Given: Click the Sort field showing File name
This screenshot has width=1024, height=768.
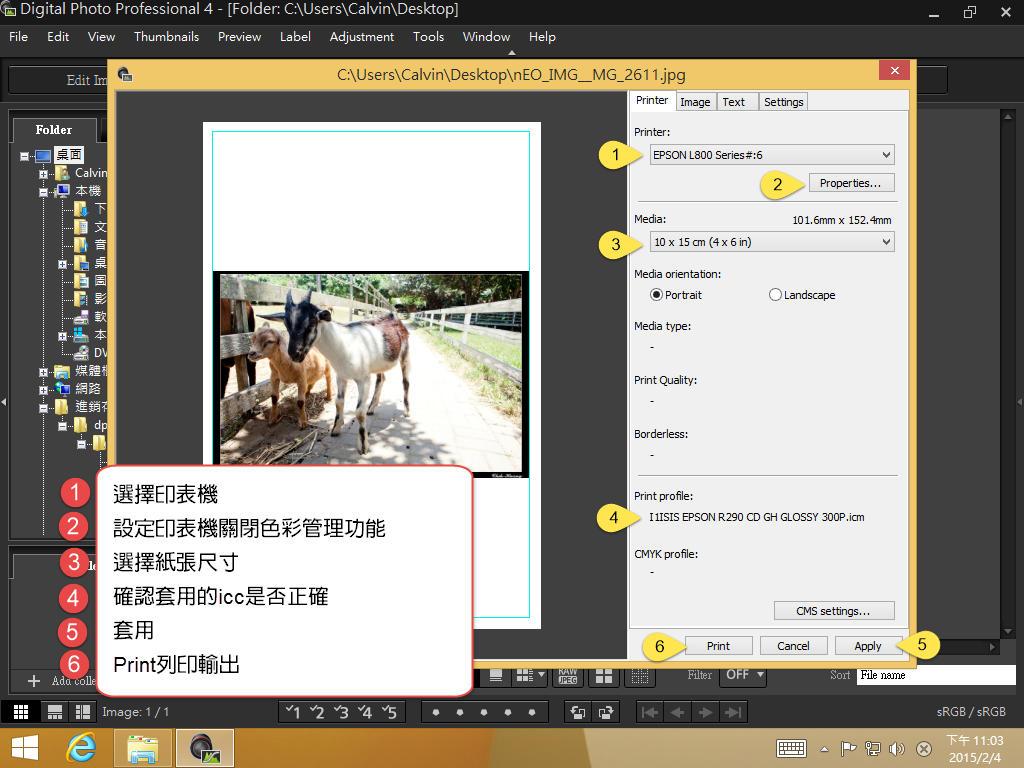Looking at the screenshot, I should point(935,675).
